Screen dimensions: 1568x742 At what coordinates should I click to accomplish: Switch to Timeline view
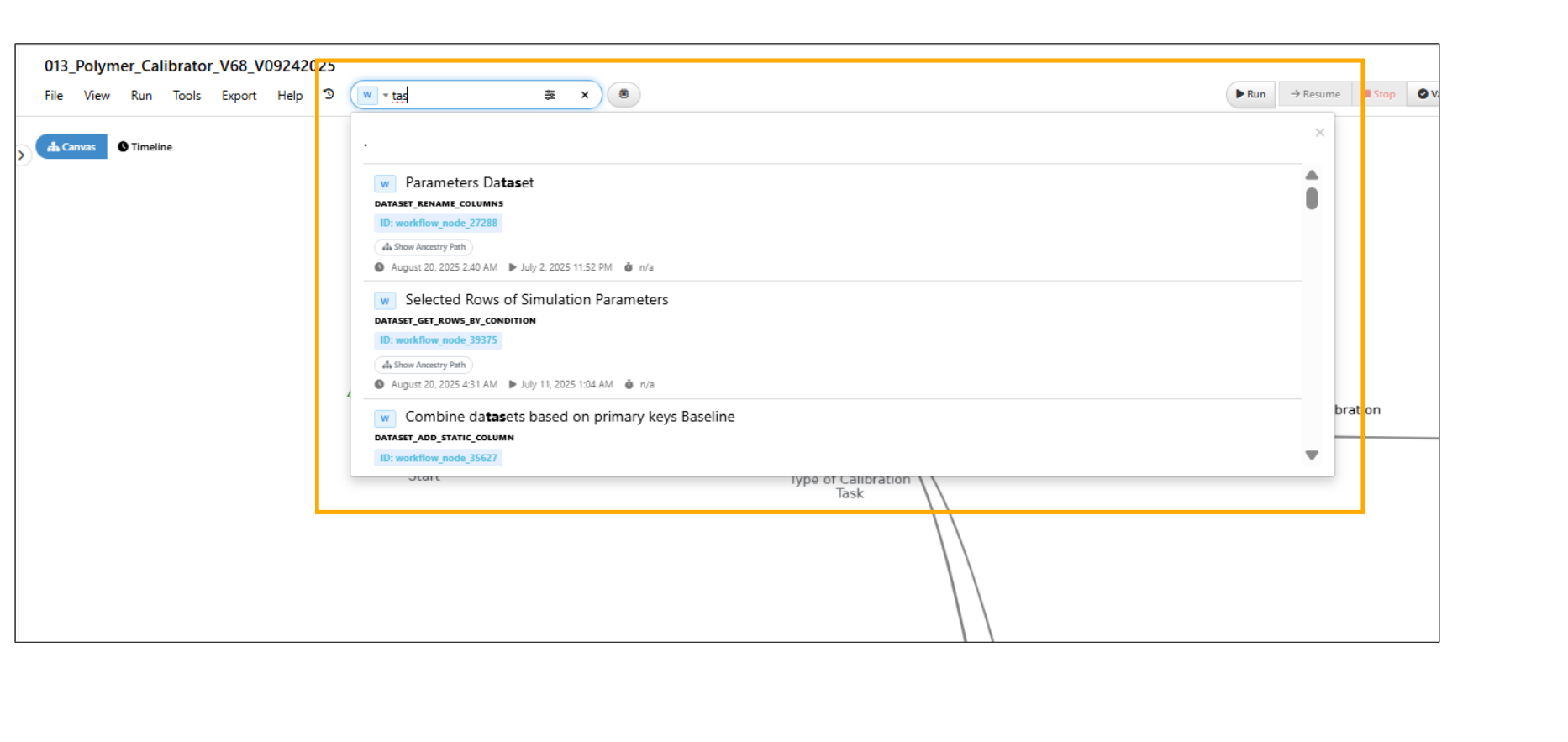[145, 146]
